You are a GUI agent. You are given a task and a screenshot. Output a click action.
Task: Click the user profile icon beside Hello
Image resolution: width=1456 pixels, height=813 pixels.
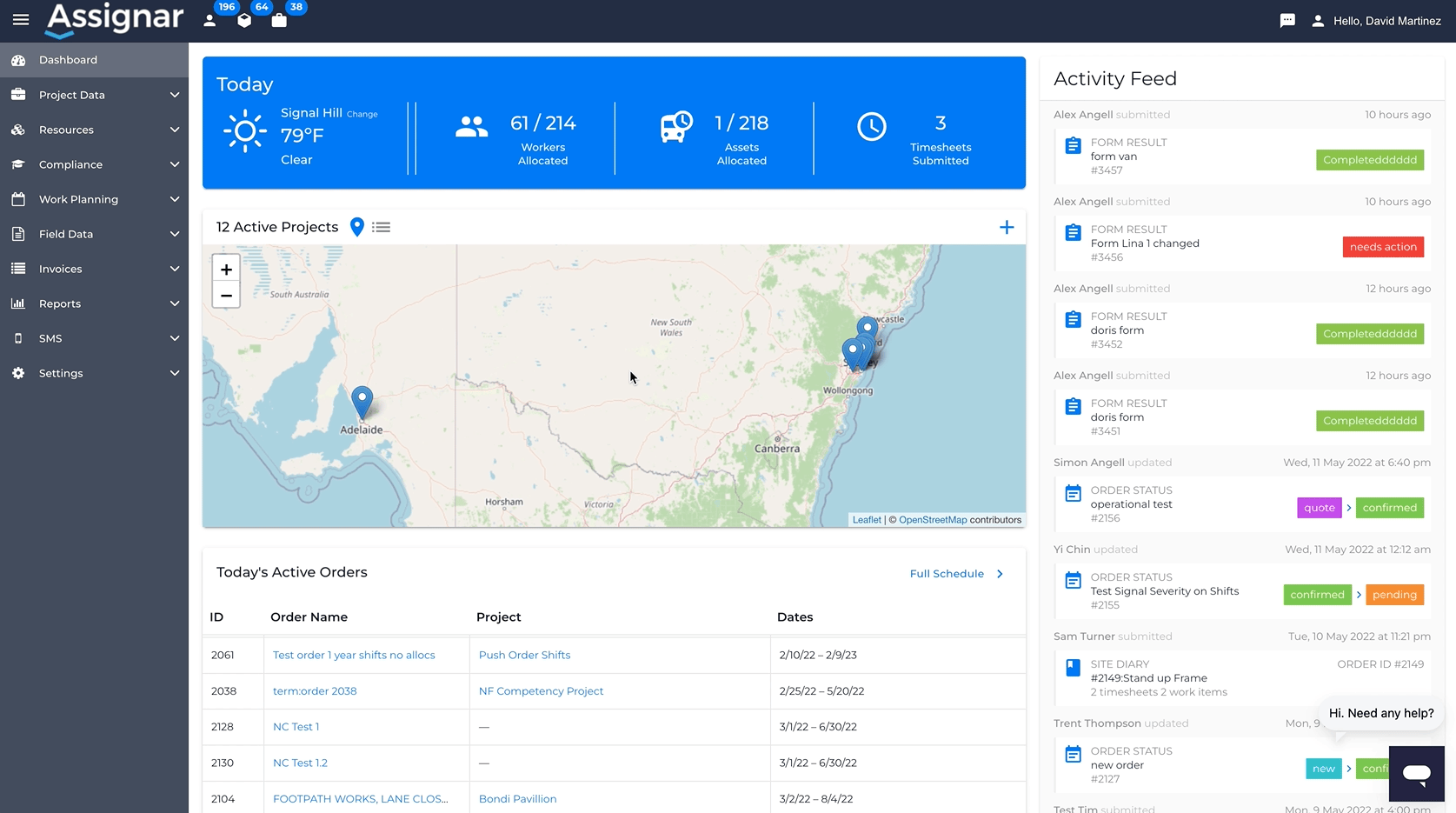coord(1318,21)
